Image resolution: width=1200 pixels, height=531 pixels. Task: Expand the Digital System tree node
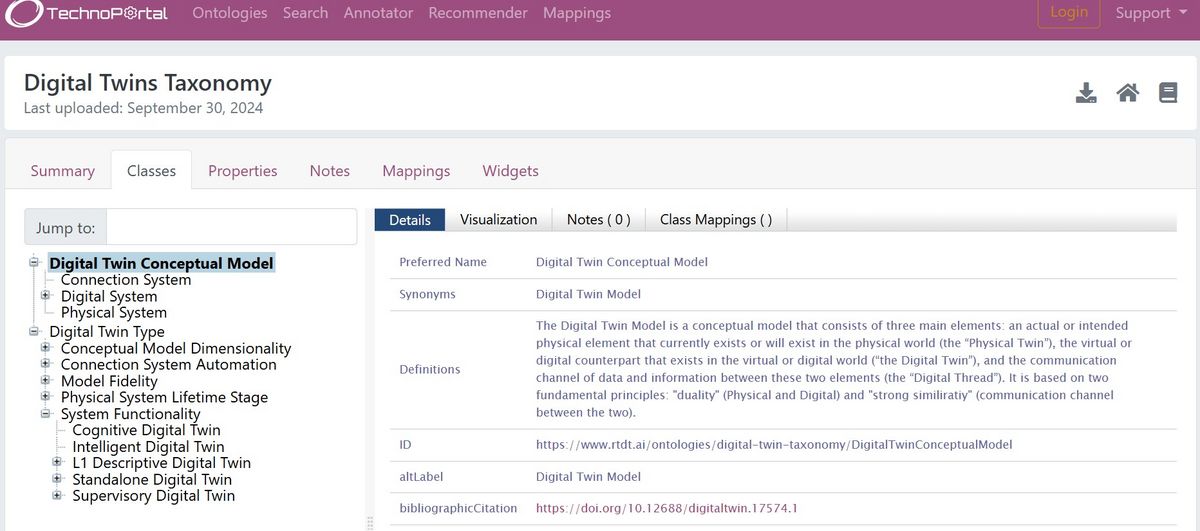click(45, 296)
